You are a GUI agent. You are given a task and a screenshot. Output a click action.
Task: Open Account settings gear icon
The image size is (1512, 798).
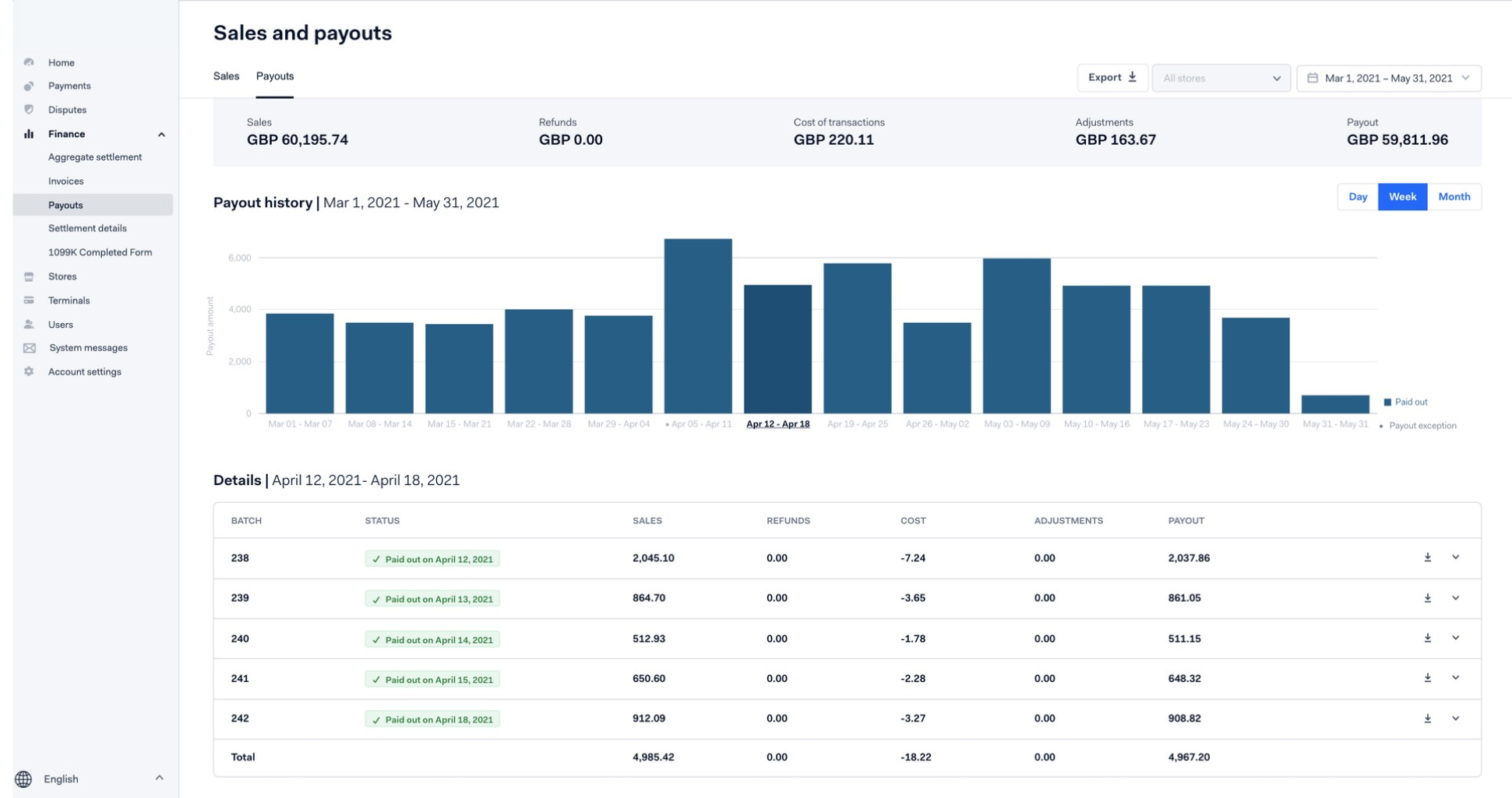pyautogui.click(x=29, y=372)
